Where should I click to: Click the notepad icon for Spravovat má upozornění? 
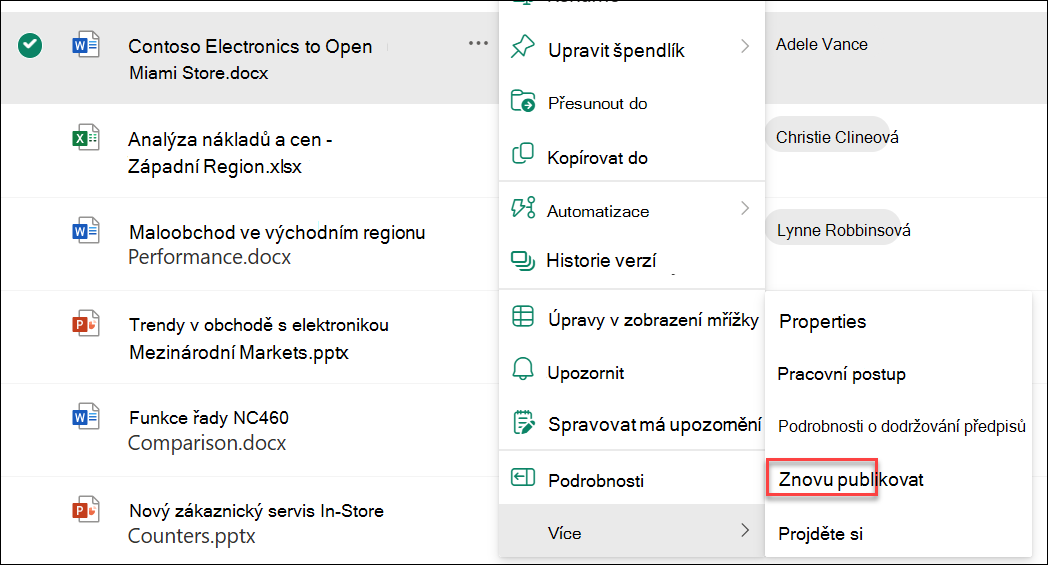click(523, 423)
